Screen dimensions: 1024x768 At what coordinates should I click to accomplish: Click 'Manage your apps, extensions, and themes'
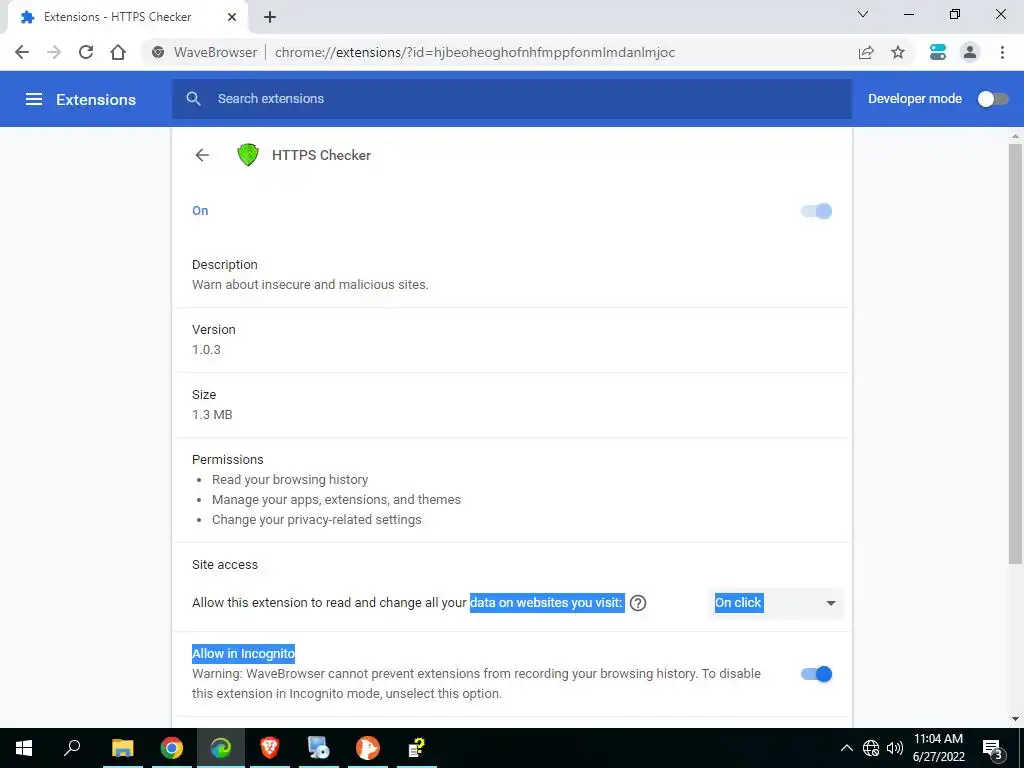click(336, 500)
